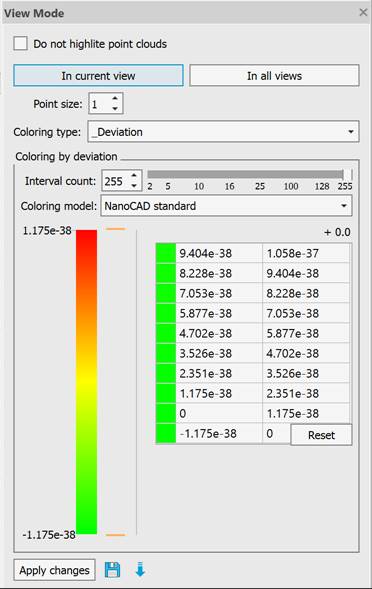Enable Do not highlite point clouds checkbox

tap(20, 43)
